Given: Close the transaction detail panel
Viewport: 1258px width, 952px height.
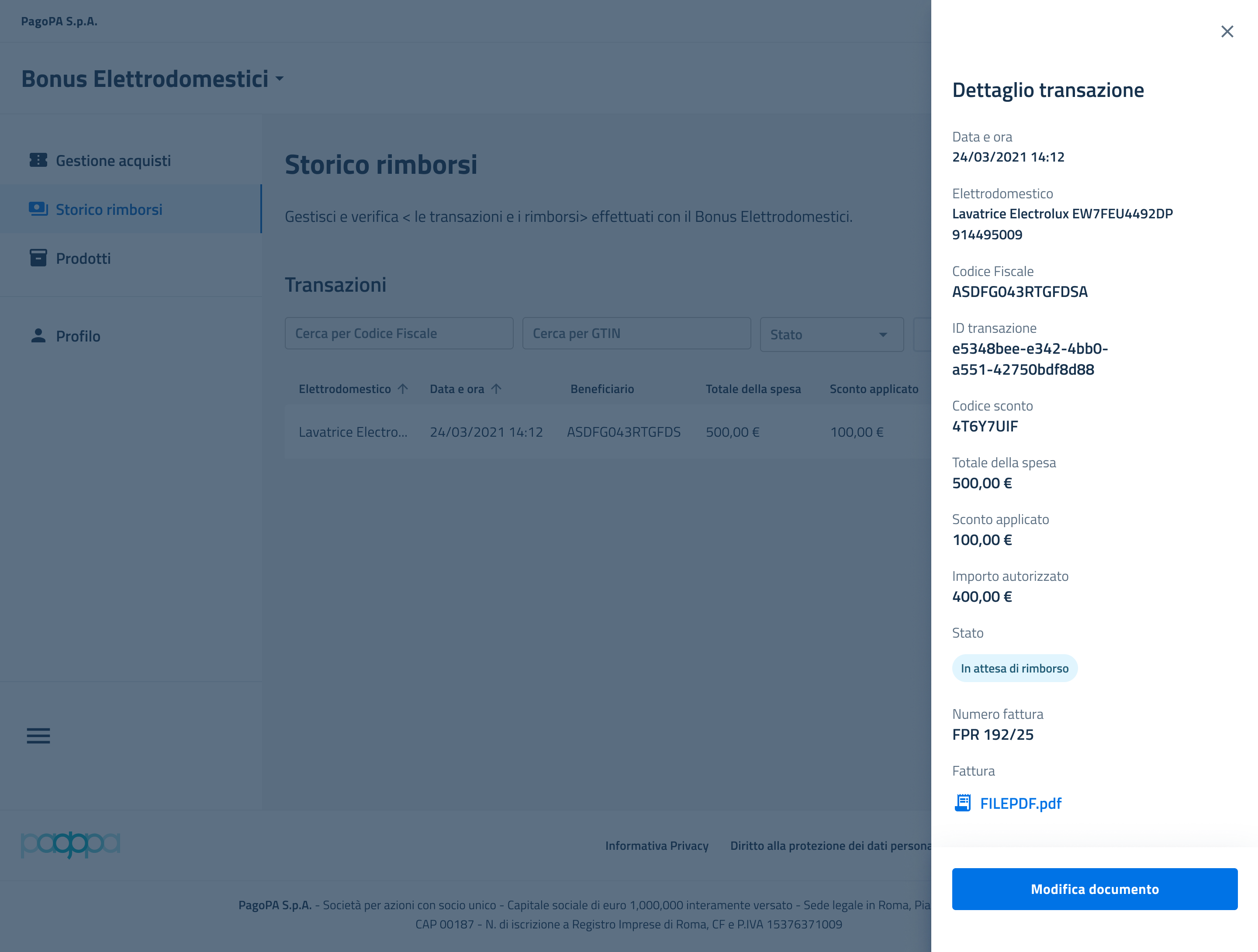Looking at the screenshot, I should (1227, 31).
